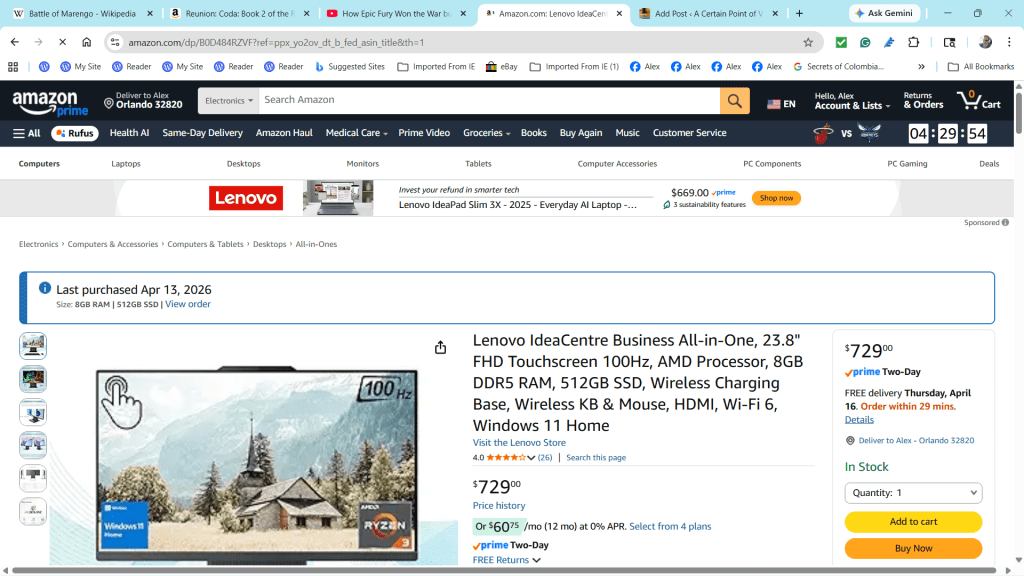Open the All hamburger menu
This screenshot has width=1024, height=576.
coord(27,133)
